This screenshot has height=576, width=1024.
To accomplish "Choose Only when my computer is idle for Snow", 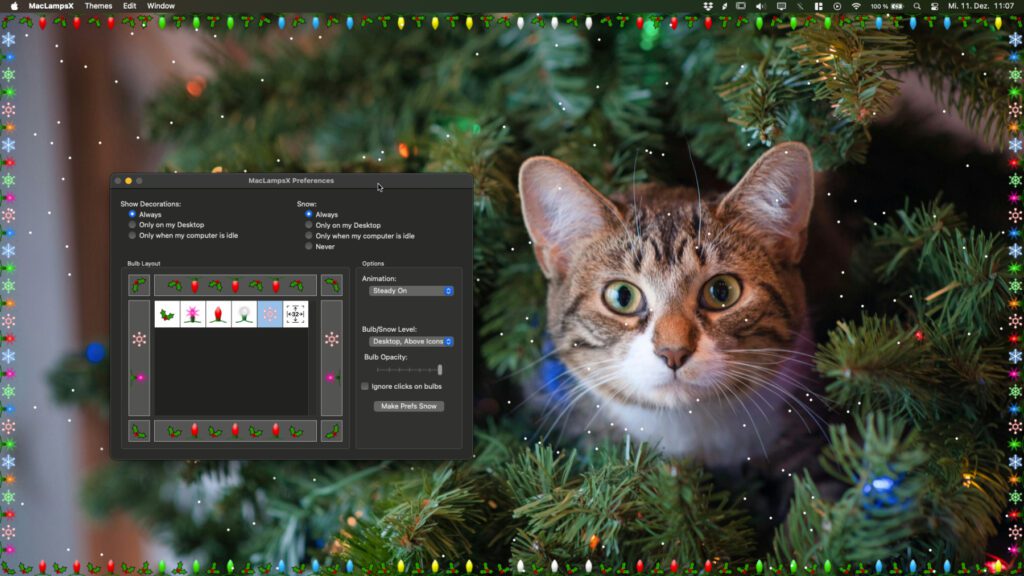I will [x=308, y=235].
